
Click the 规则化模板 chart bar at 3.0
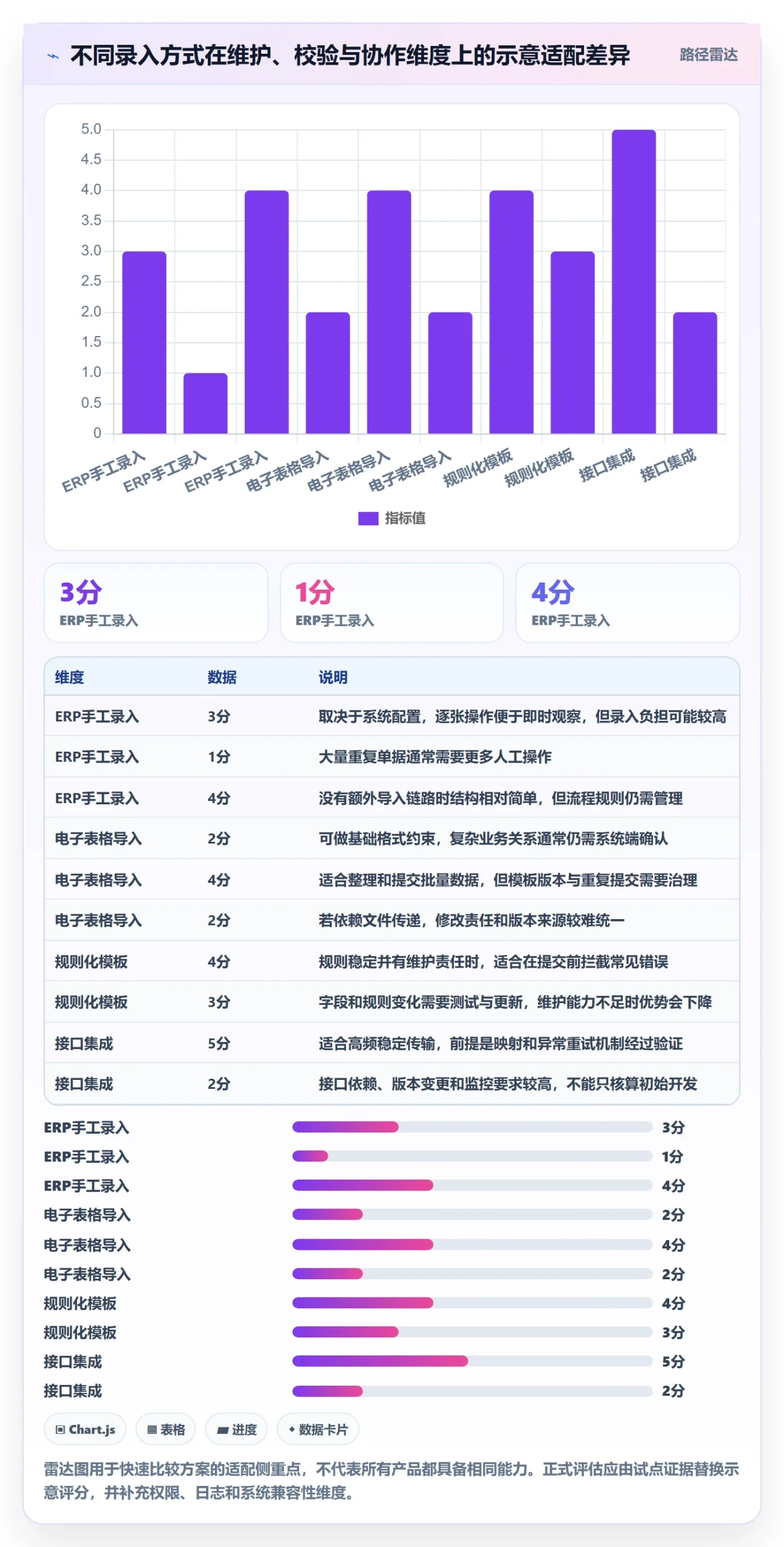tap(573, 342)
